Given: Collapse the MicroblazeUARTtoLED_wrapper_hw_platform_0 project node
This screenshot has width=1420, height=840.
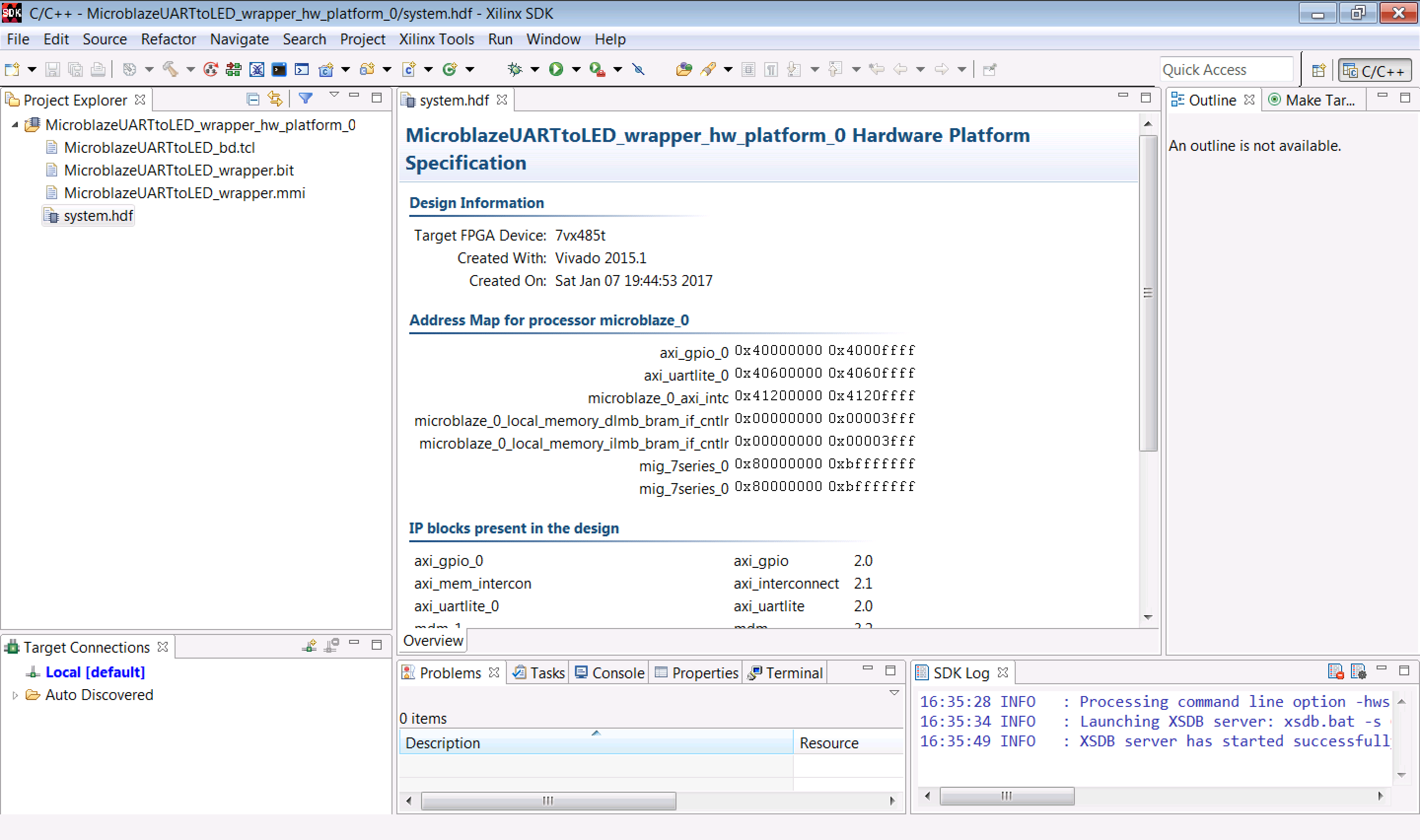Looking at the screenshot, I should click(15, 125).
